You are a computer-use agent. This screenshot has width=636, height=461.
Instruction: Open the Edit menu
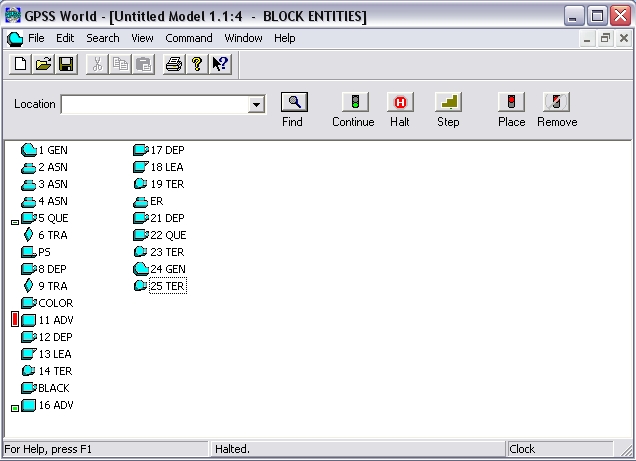[x=65, y=38]
